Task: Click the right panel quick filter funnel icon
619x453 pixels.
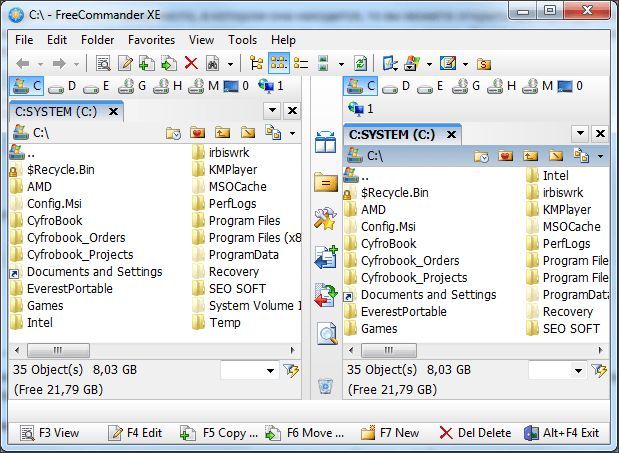Action: tap(599, 370)
